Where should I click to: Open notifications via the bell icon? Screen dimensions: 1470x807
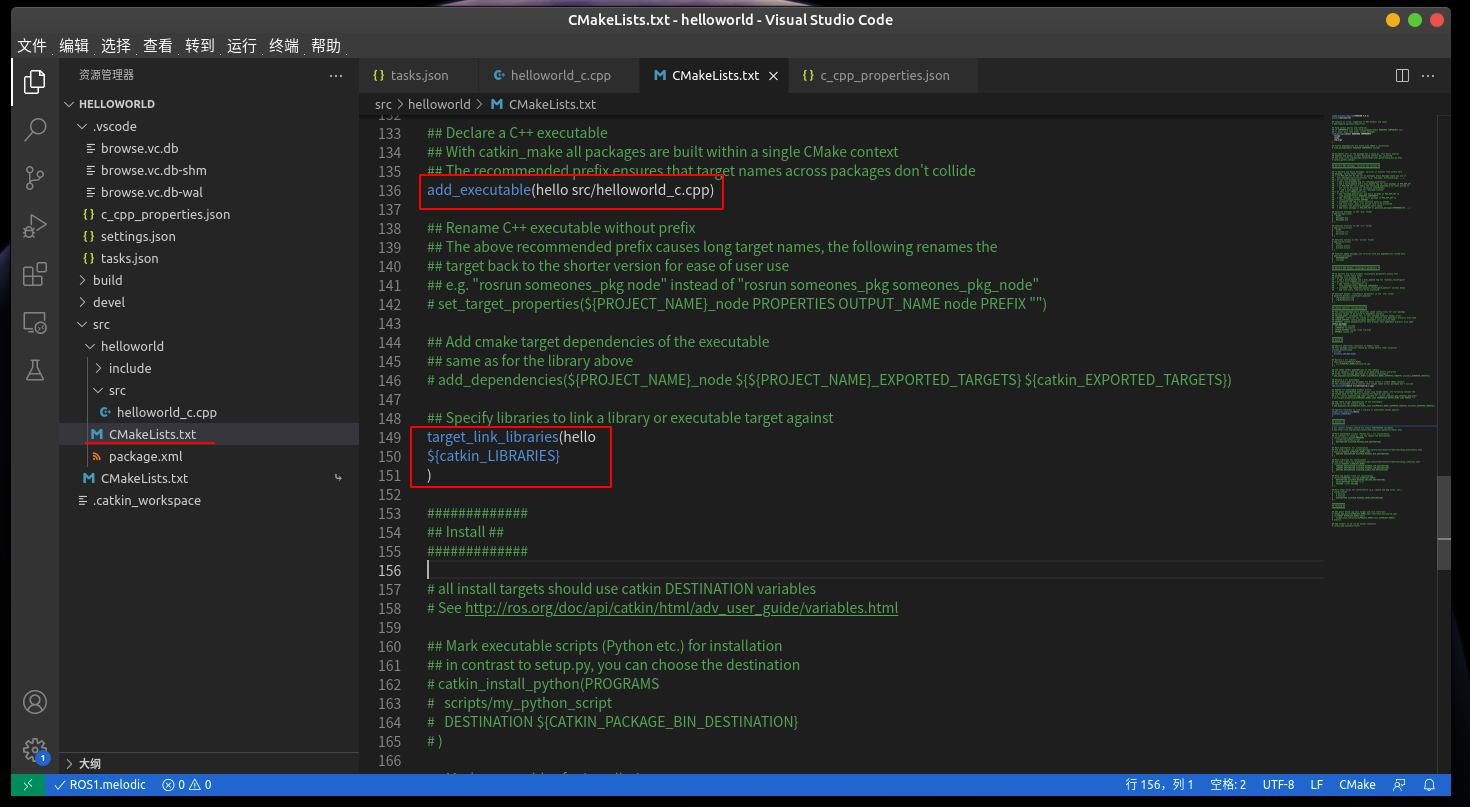tap(1429, 785)
